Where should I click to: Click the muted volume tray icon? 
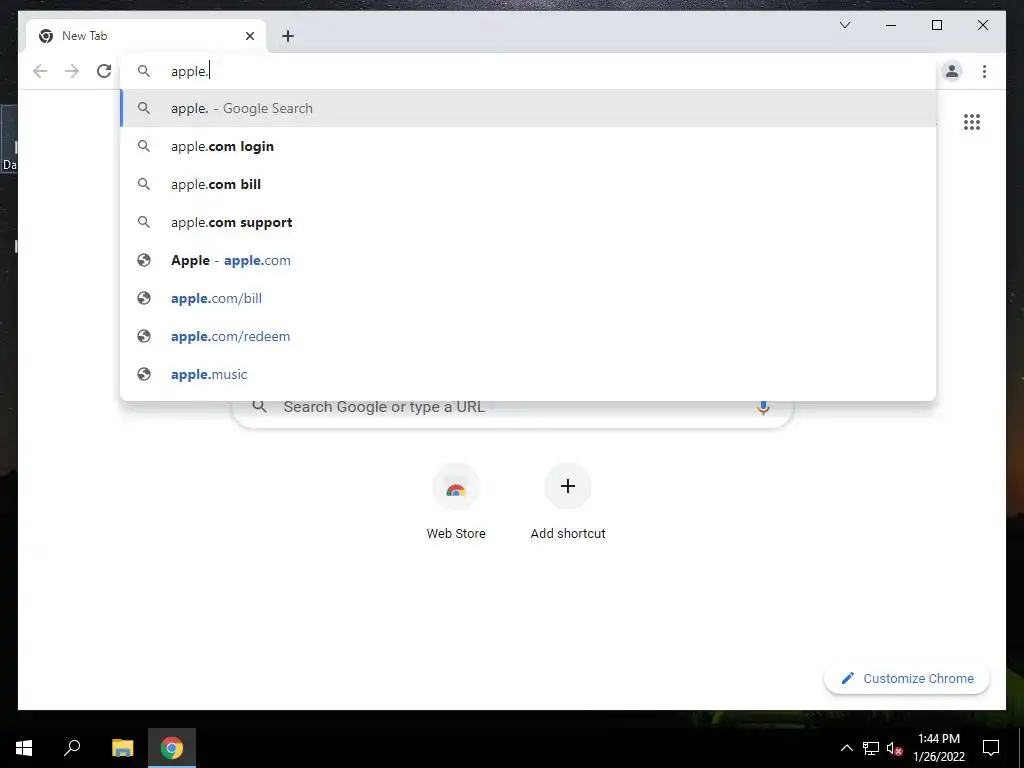[x=894, y=748]
